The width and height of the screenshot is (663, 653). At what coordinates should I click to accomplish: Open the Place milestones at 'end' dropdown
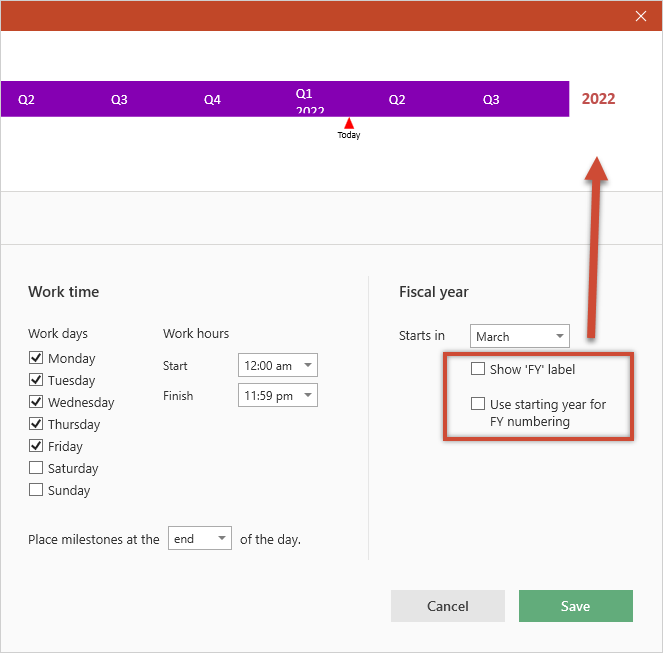200,539
